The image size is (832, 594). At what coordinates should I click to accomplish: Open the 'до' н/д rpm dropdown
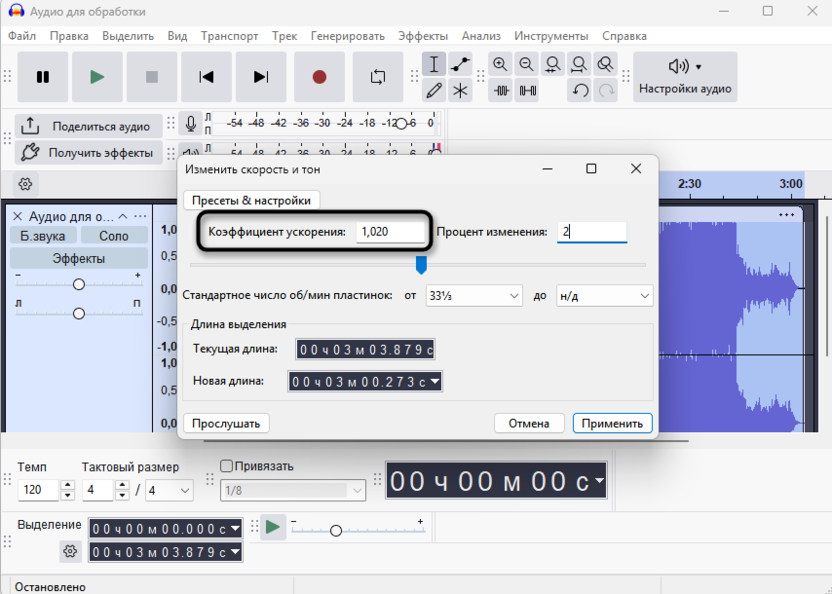(603, 296)
